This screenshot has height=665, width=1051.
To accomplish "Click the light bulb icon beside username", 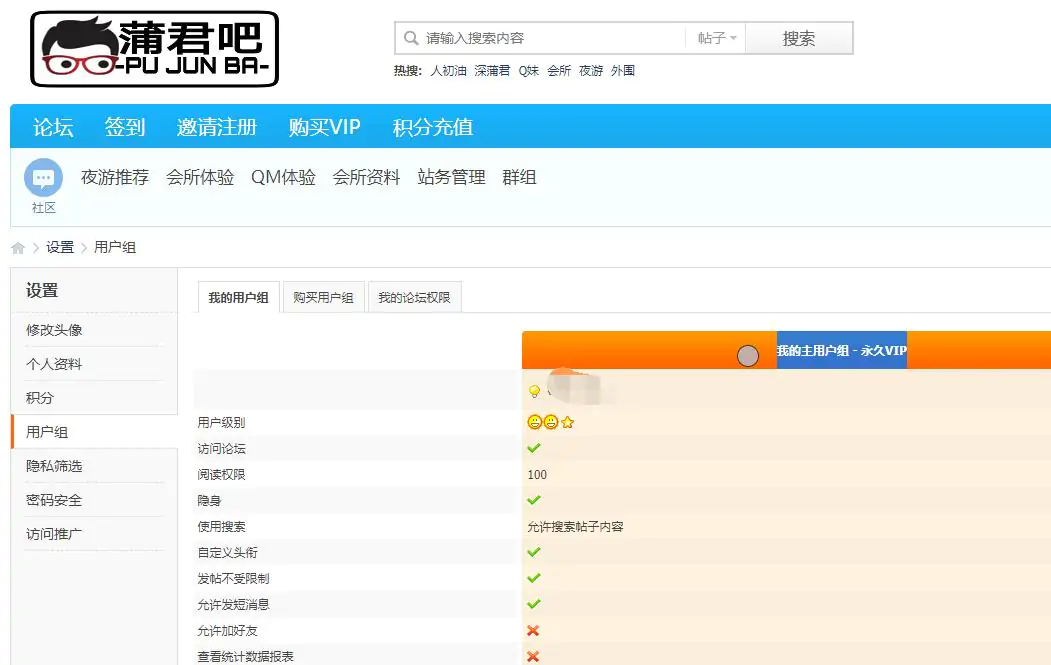I will coord(534,391).
